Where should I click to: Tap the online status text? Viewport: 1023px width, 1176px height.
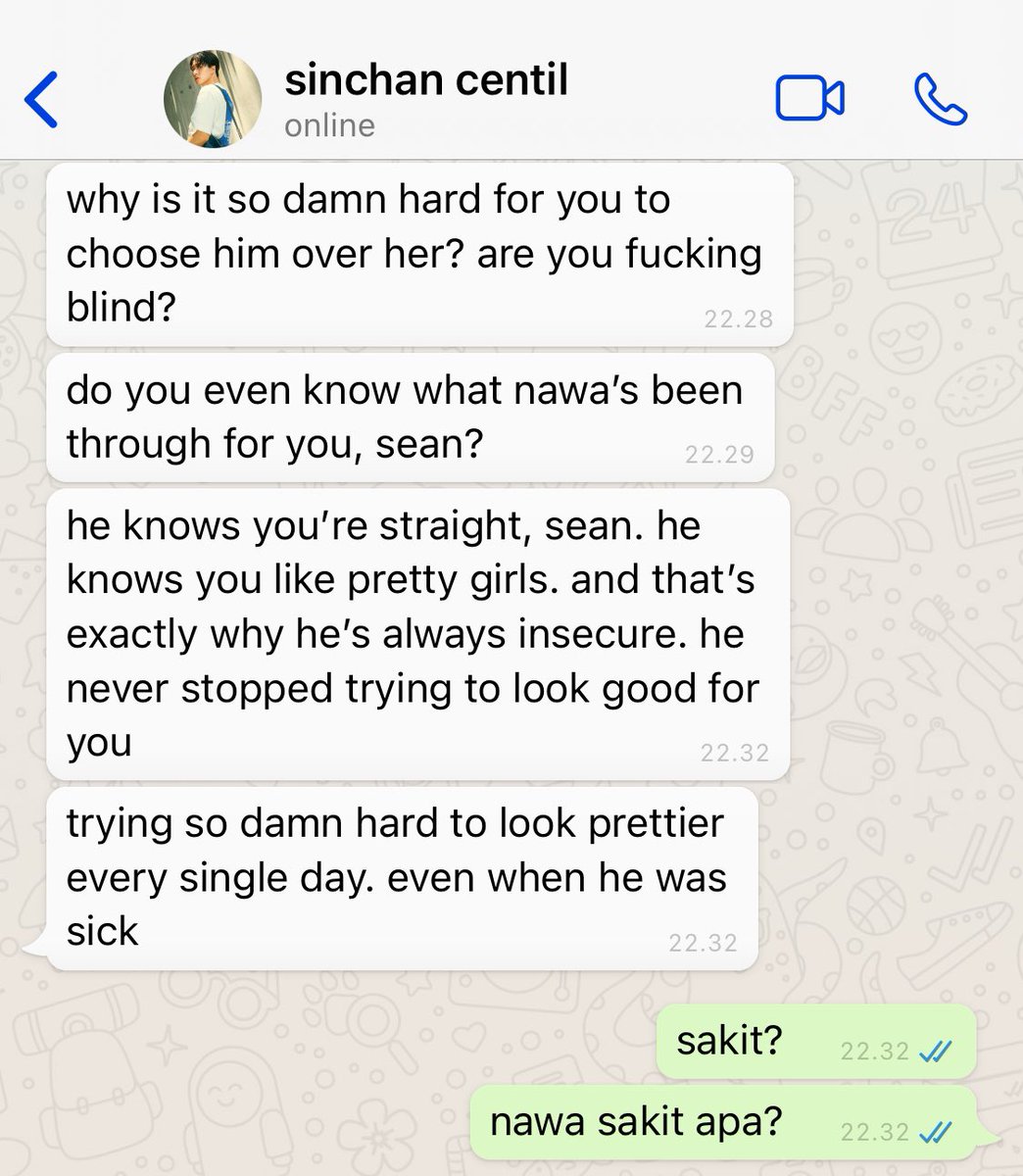click(x=330, y=125)
